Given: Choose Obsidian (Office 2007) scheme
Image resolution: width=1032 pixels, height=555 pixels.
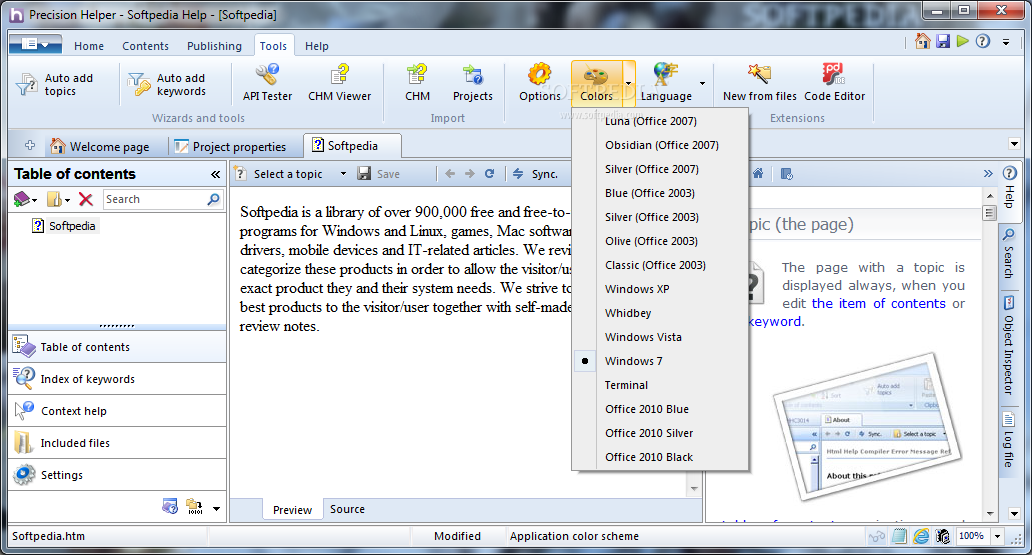Looking at the screenshot, I should 662,145.
